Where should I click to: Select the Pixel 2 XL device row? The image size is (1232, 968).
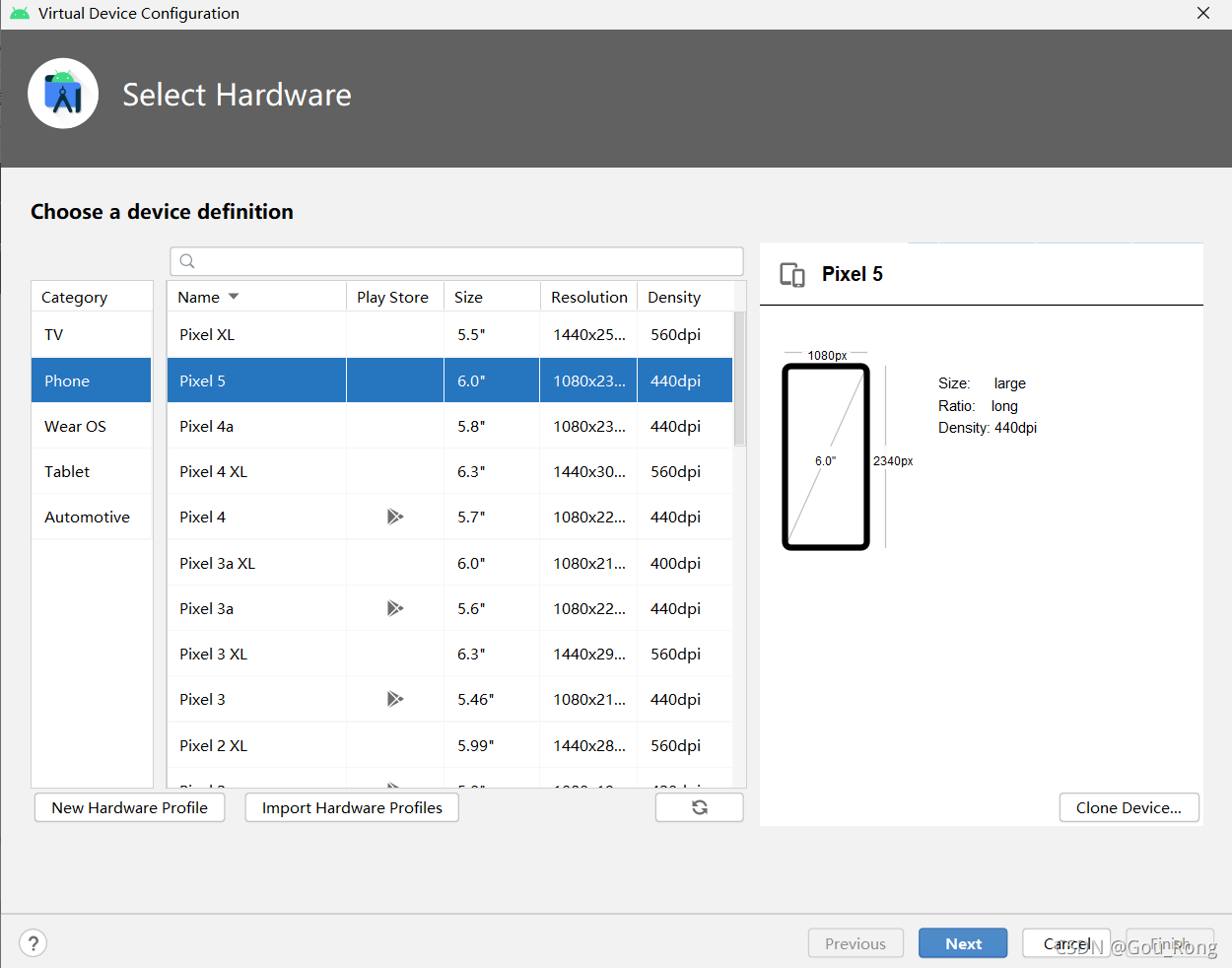coord(450,745)
